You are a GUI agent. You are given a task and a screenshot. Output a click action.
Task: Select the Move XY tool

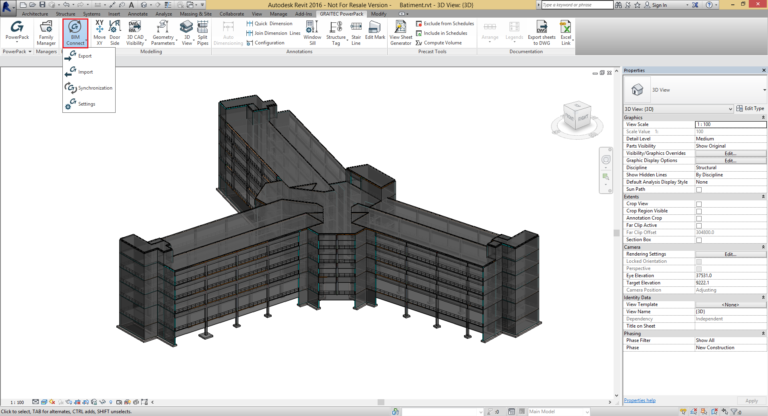tap(99, 32)
